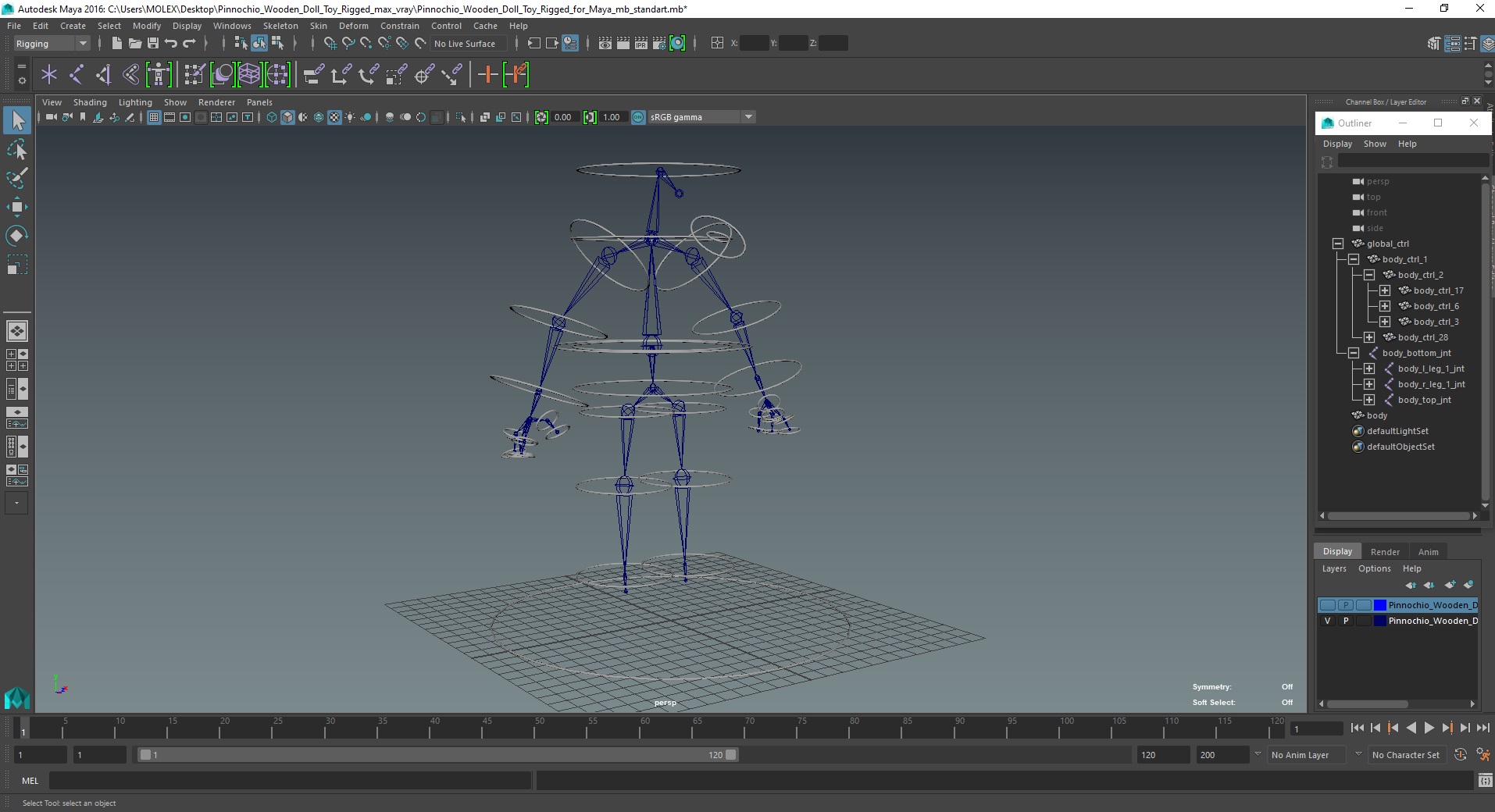Expand the body_ctrl_17 node in Outliner
Image resolution: width=1495 pixels, height=812 pixels.
tap(1385, 290)
